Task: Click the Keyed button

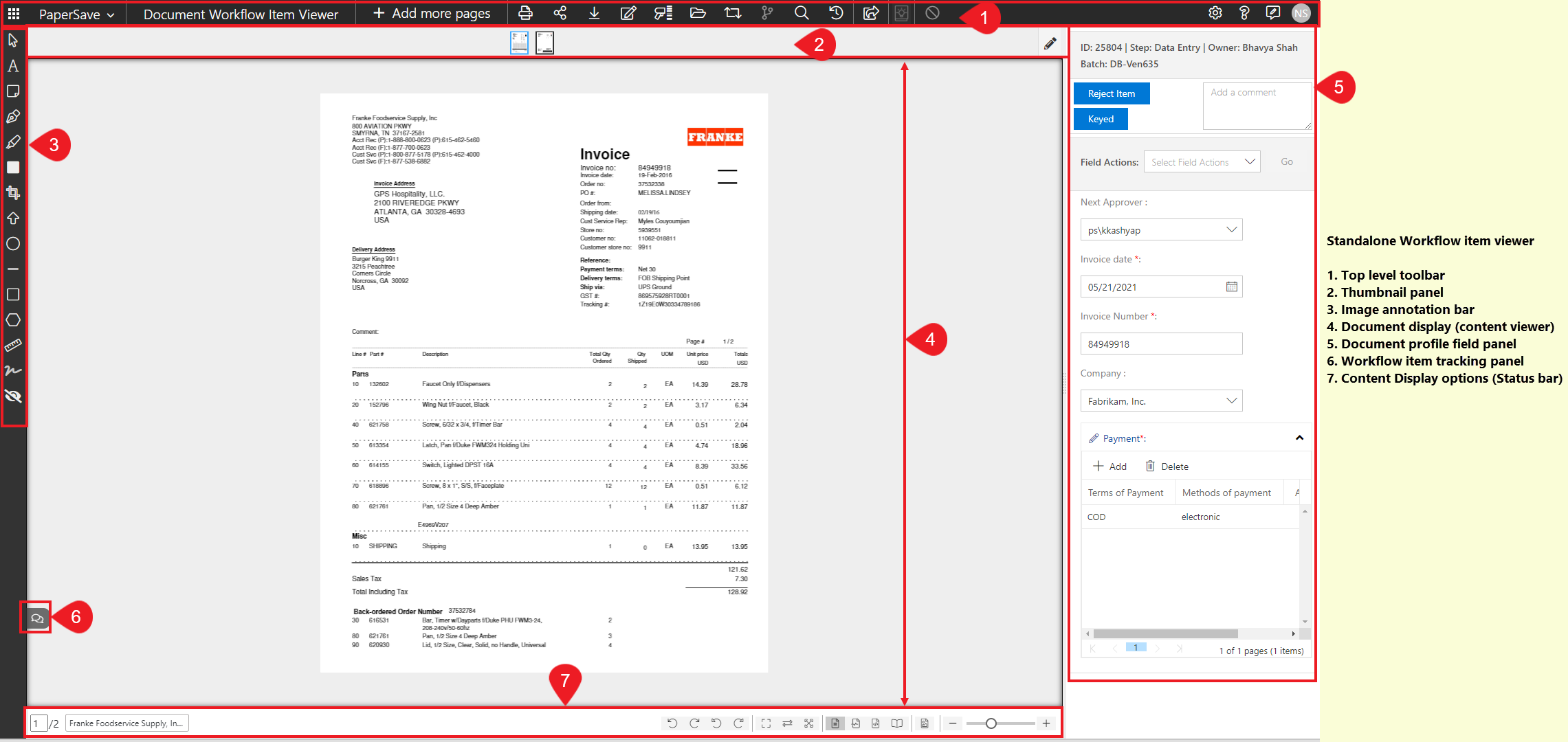Action: (x=1101, y=119)
